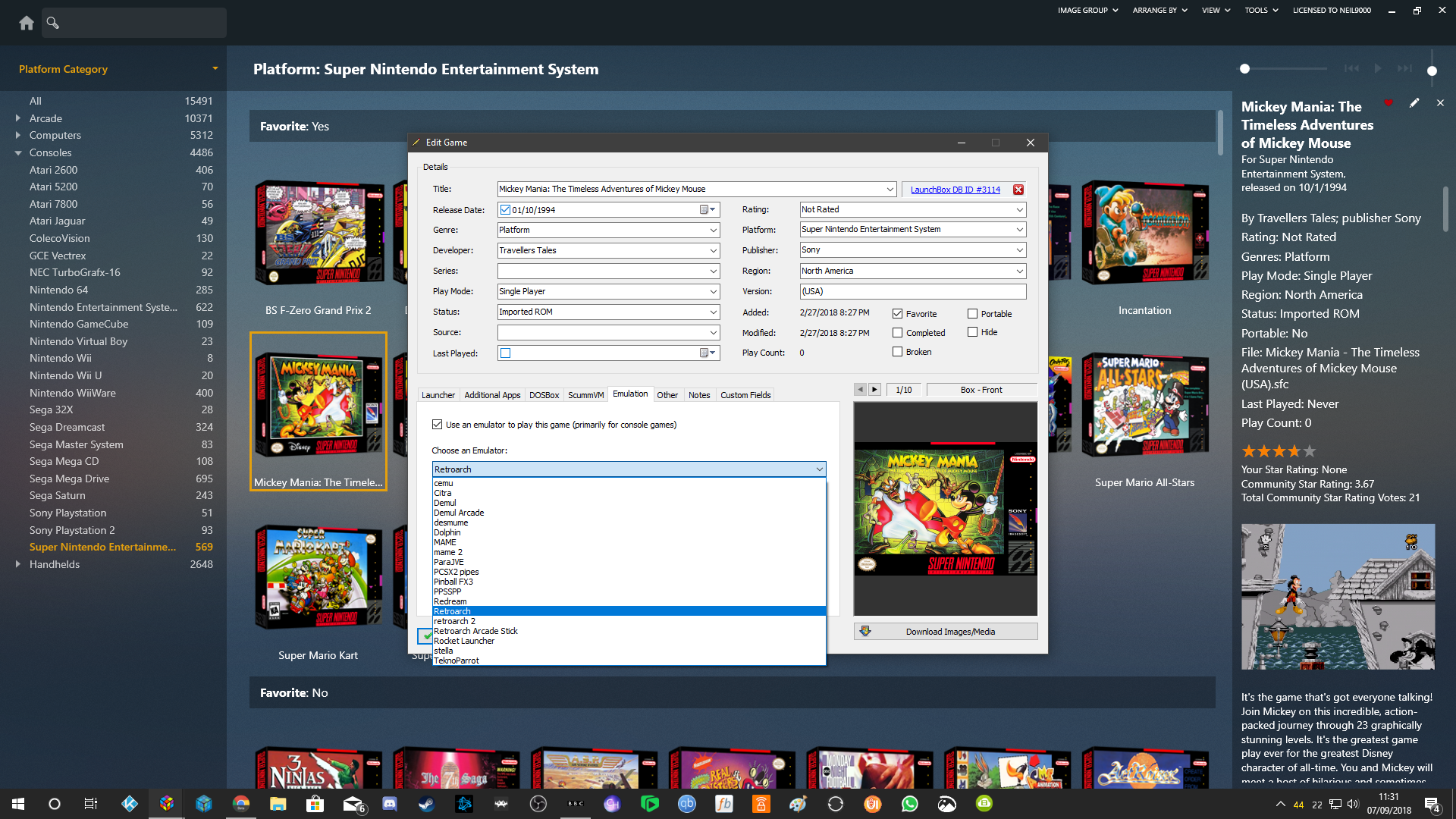Open the Last Played calendar picker
This screenshot has width=1456, height=819.
point(708,353)
